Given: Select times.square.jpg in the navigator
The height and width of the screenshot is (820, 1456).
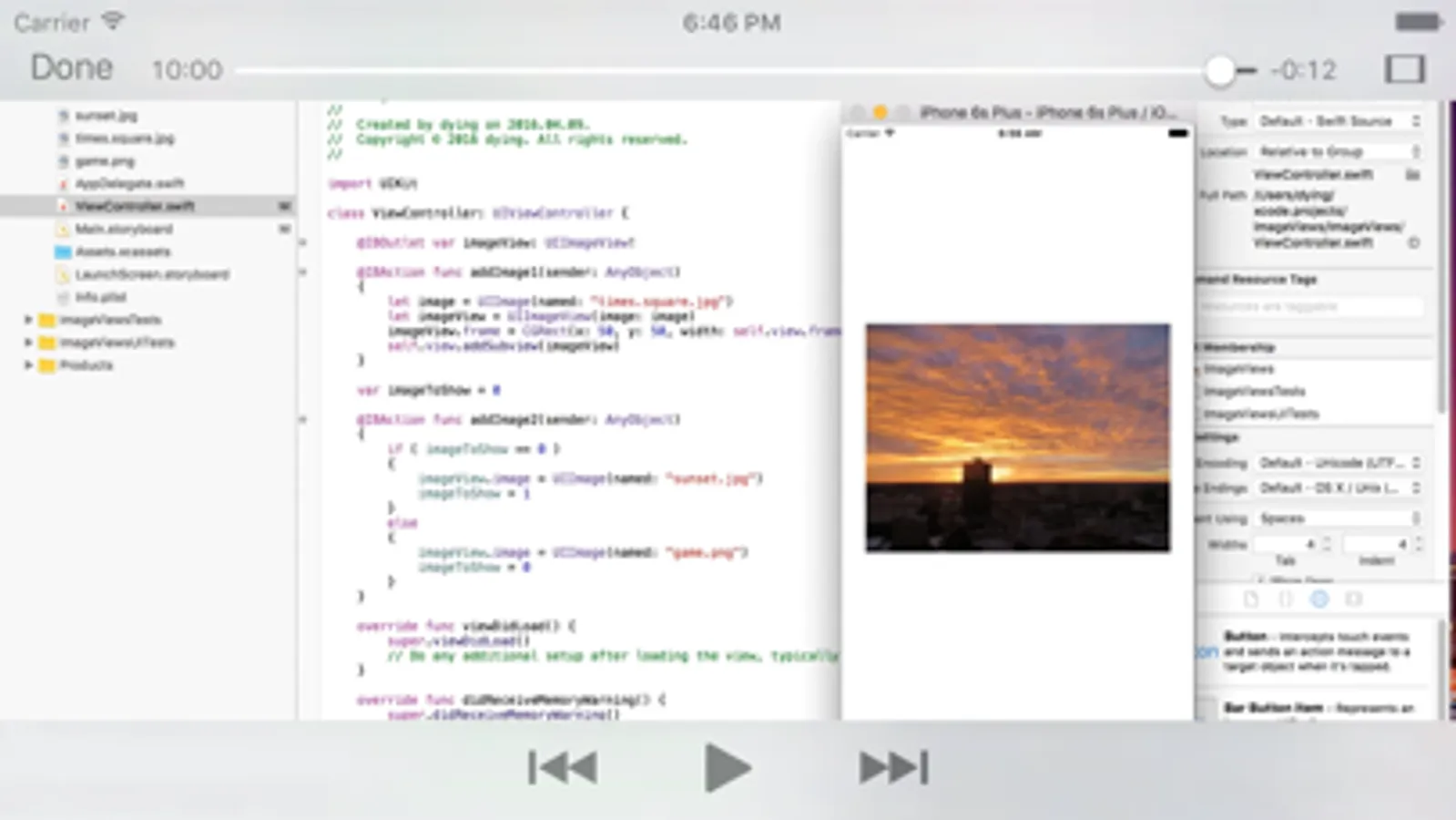Looking at the screenshot, I should pos(125,138).
